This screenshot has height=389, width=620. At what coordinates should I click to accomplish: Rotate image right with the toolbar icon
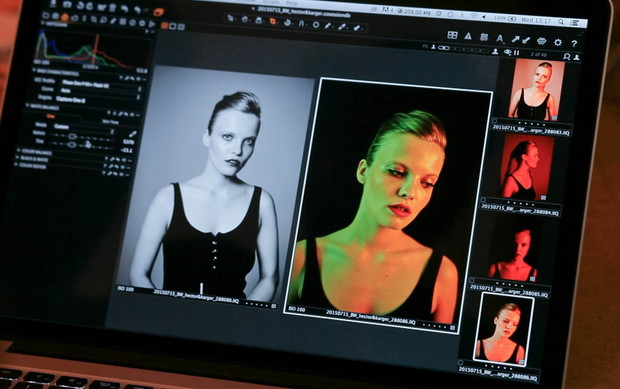pos(90,6)
